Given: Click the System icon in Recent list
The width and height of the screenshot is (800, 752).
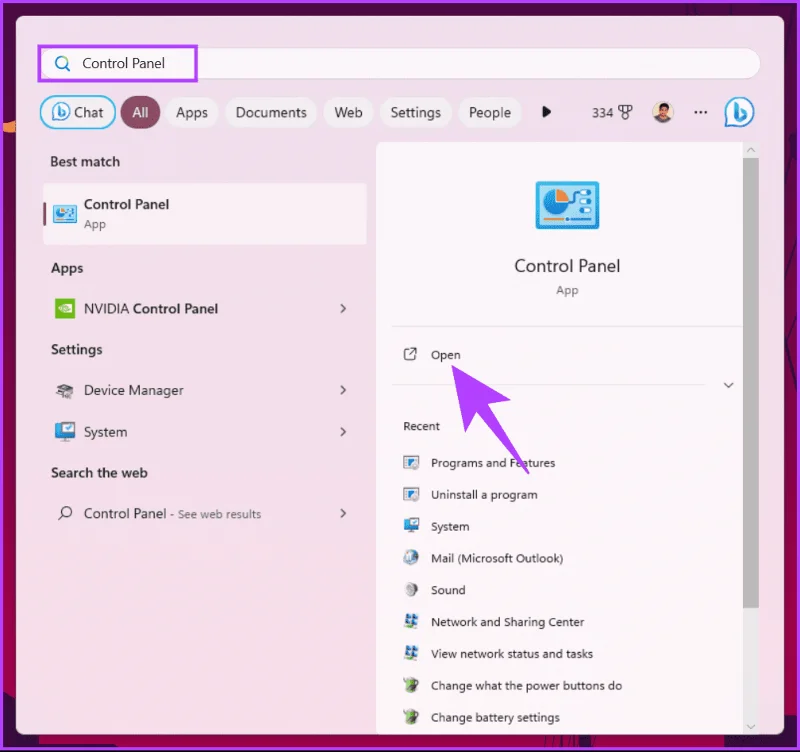Looking at the screenshot, I should click(411, 525).
